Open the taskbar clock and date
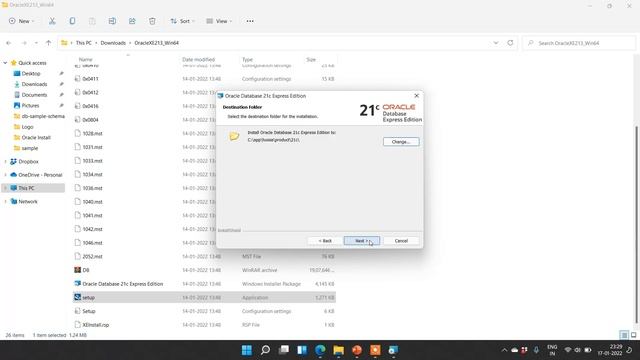 (610, 350)
